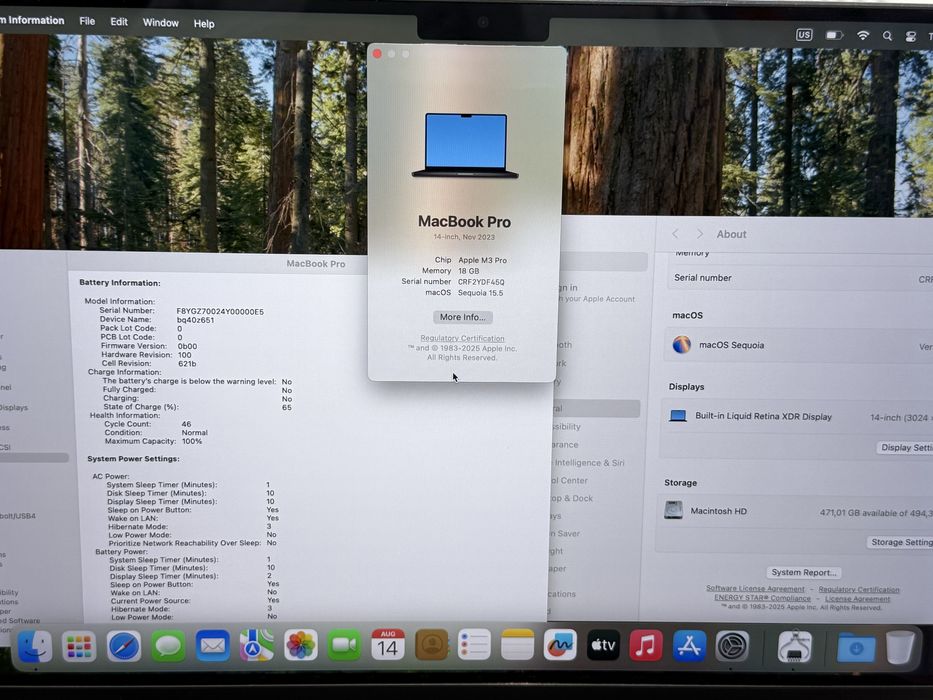Click More Info button in About This Mac

click(462, 317)
